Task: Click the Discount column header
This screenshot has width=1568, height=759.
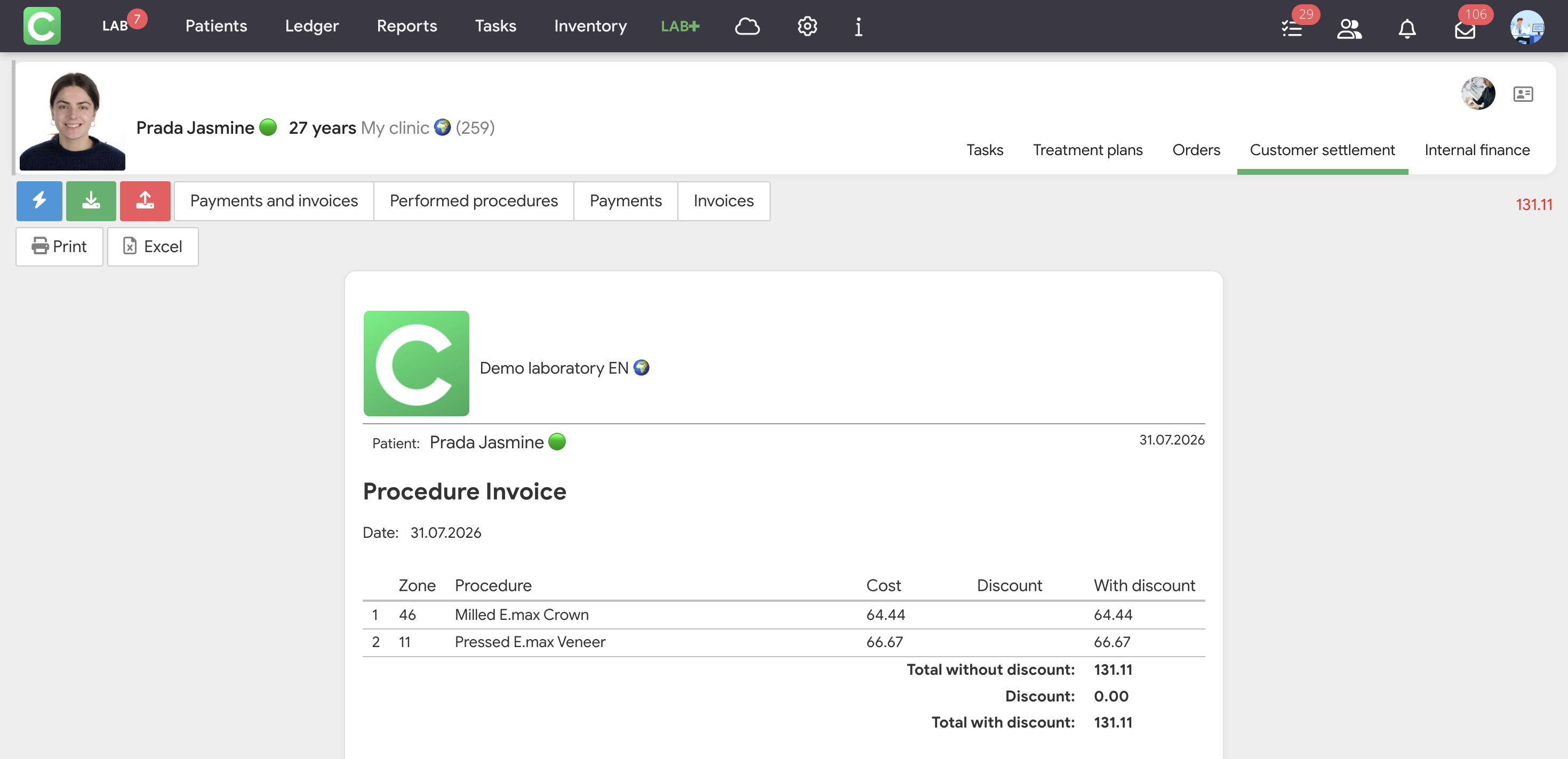Action: pyautogui.click(x=1009, y=586)
